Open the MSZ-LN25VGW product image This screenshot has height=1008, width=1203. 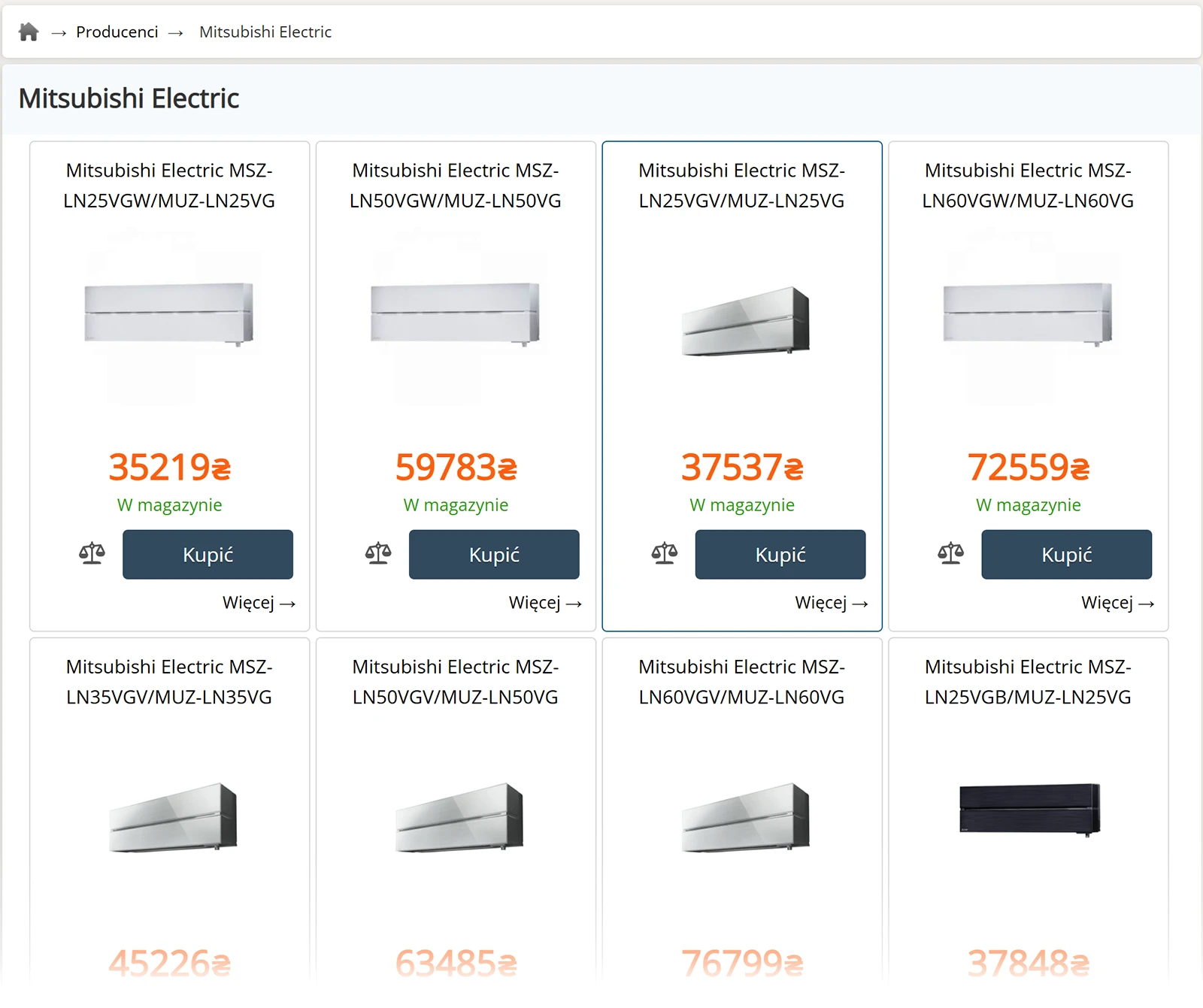coord(169,314)
